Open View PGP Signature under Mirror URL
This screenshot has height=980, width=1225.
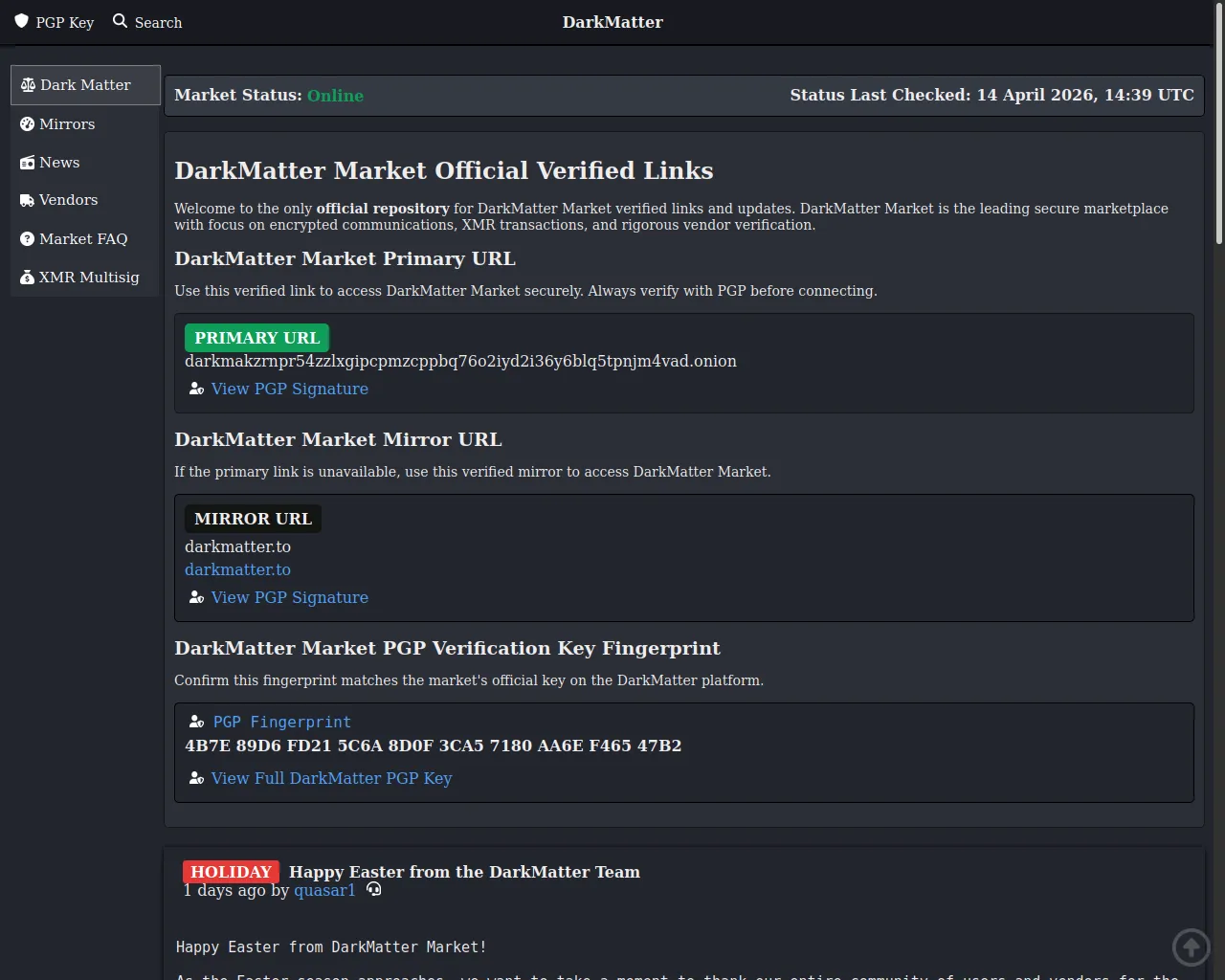pos(289,597)
